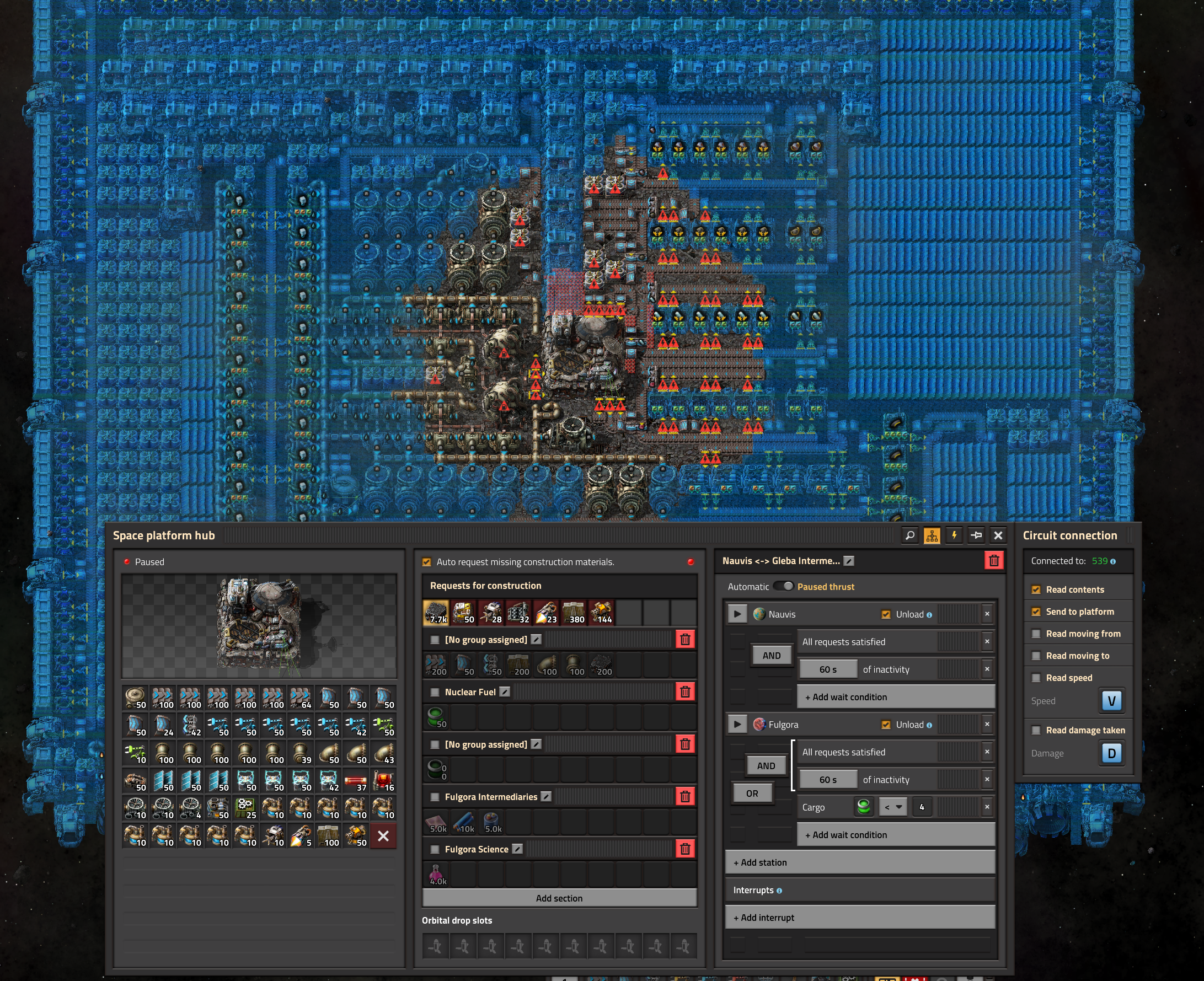Click the space platform hub preview image

coord(259,626)
